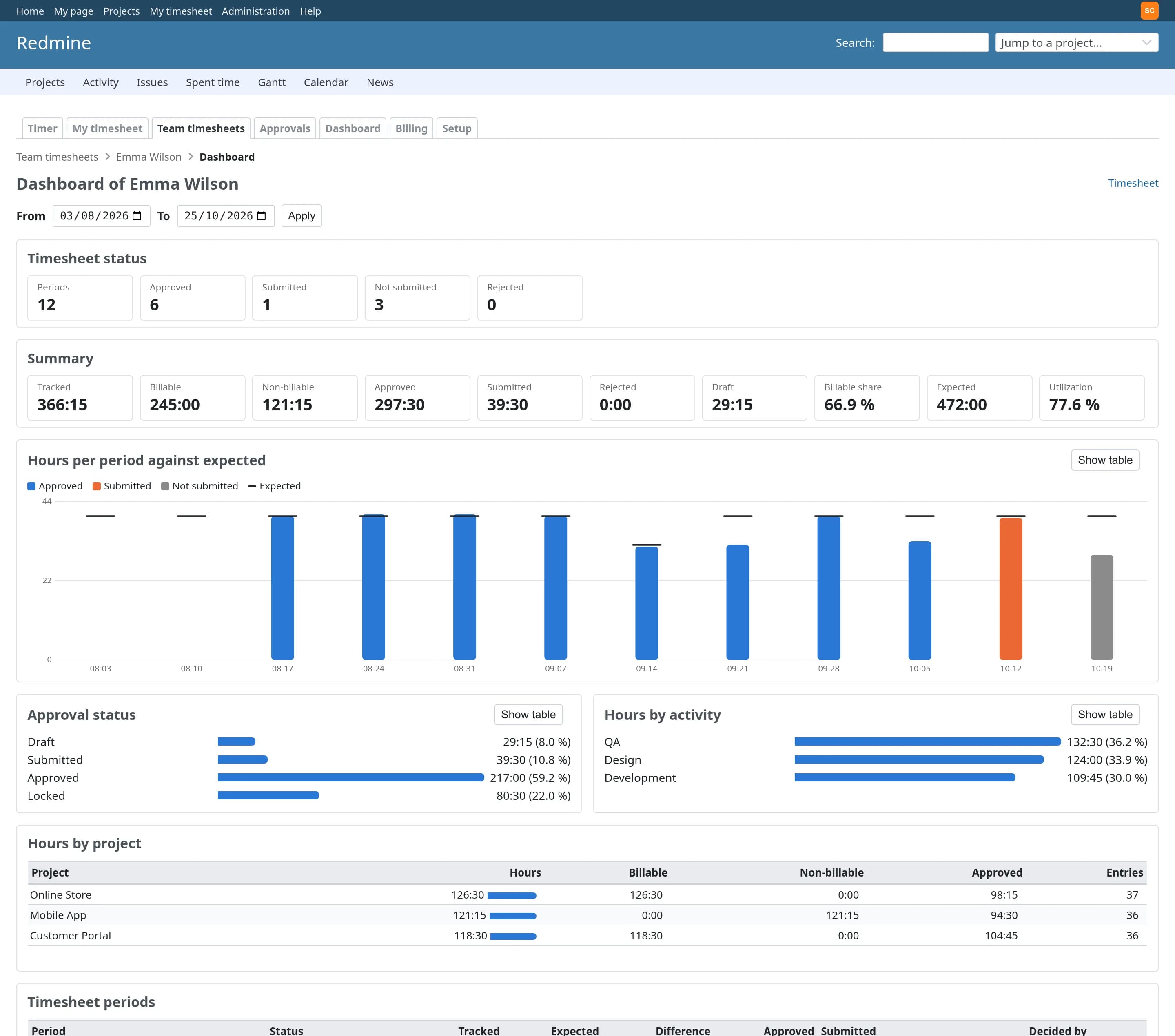This screenshot has width=1175, height=1036.
Task: Open the News main menu item
Action: [x=380, y=82]
